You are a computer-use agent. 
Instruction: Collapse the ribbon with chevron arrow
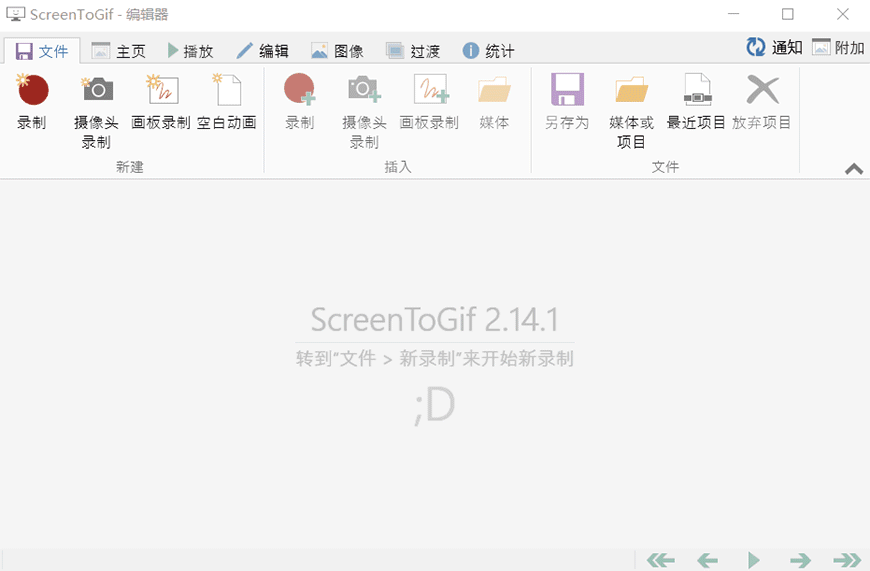[x=854, y=169]
